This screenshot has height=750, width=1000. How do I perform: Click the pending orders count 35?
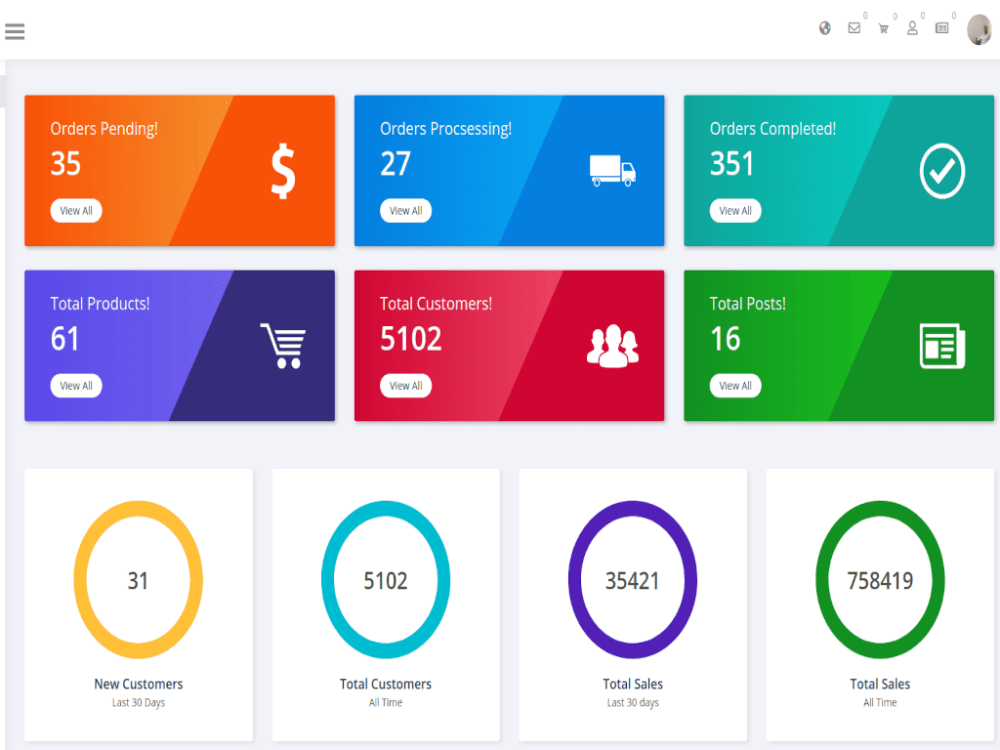(66, 164)
